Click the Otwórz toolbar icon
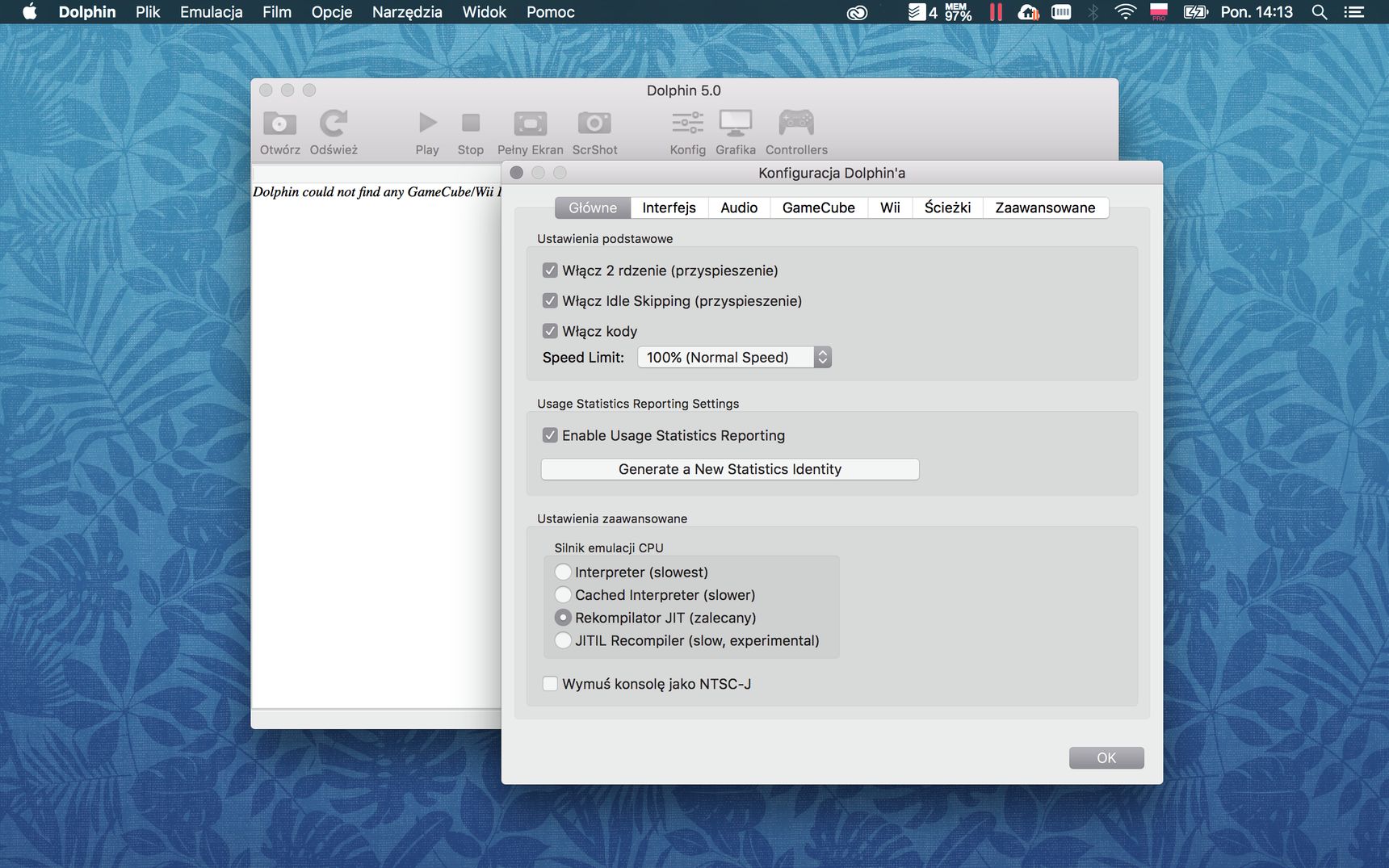Image resolution: width=1389 pixels, height=868 pixels. 279,124
